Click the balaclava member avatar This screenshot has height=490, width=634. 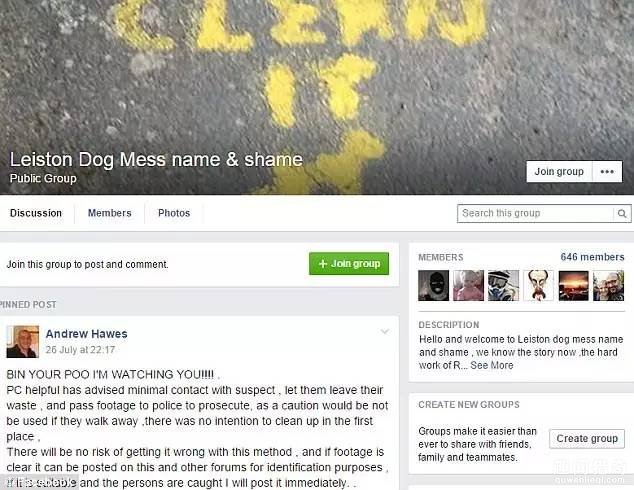click(433, 285)
